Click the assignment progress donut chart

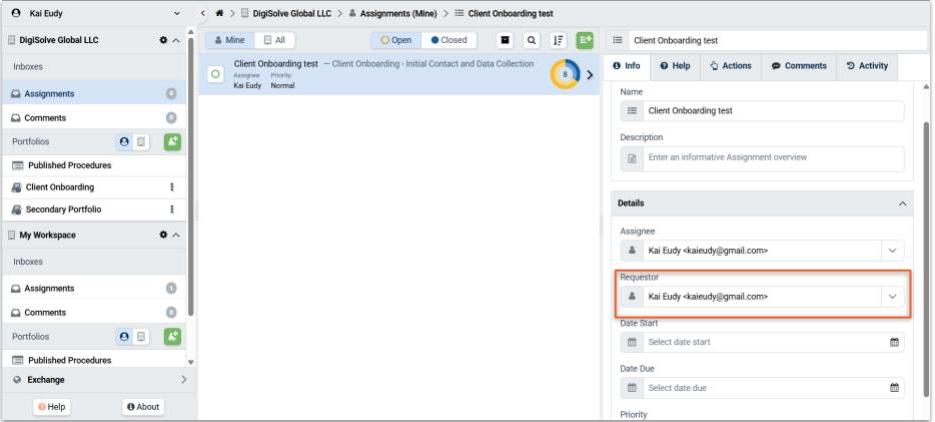(565, 75)
